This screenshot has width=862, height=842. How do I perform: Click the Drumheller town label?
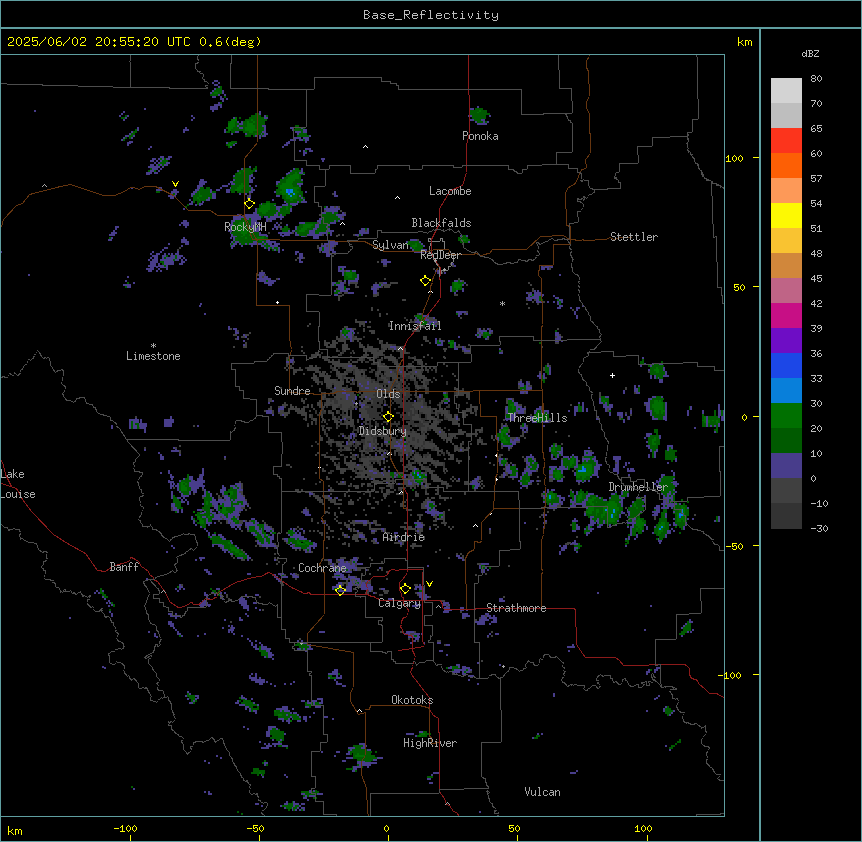pyautogui.click(x=638, y=487)
